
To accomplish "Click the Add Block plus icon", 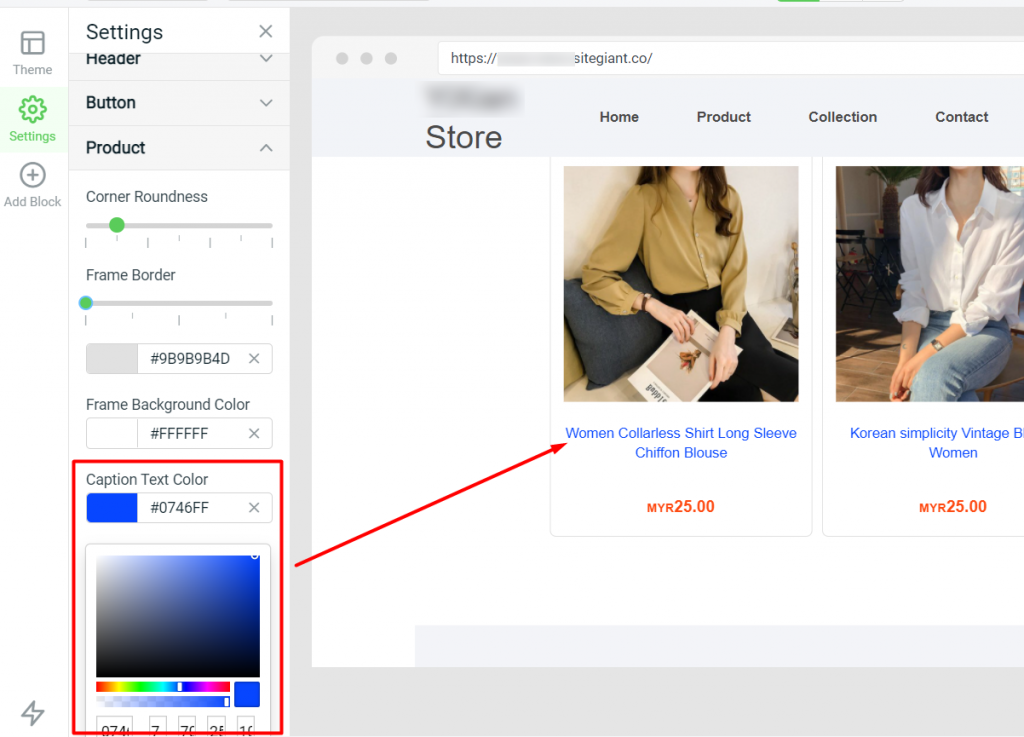I will pos(33,175).
